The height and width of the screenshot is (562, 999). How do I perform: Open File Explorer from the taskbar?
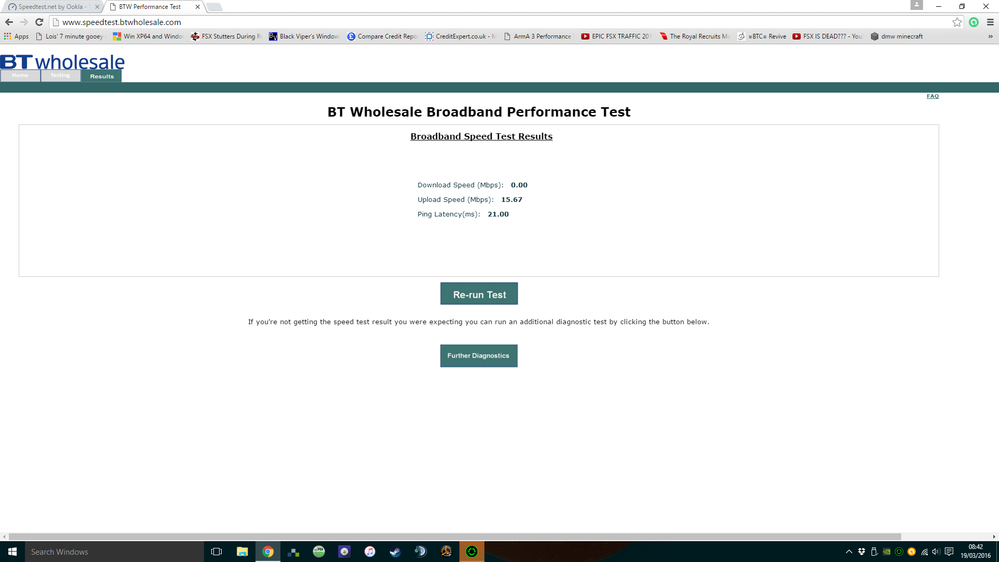[242, 552]
